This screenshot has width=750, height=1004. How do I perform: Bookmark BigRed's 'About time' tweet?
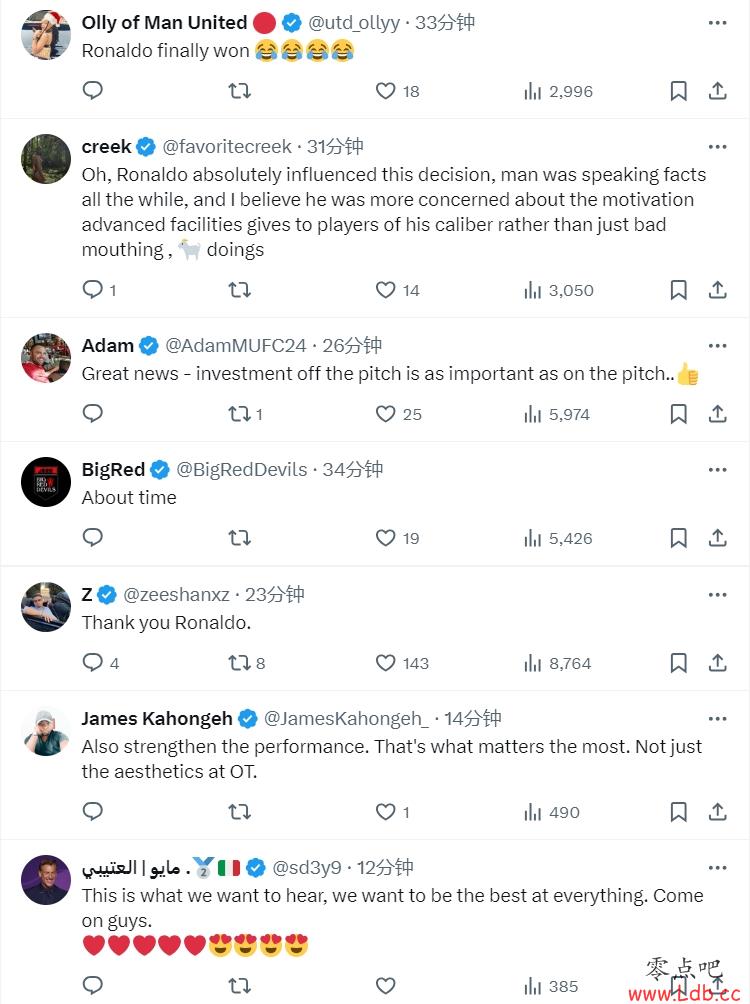[678, 538]
